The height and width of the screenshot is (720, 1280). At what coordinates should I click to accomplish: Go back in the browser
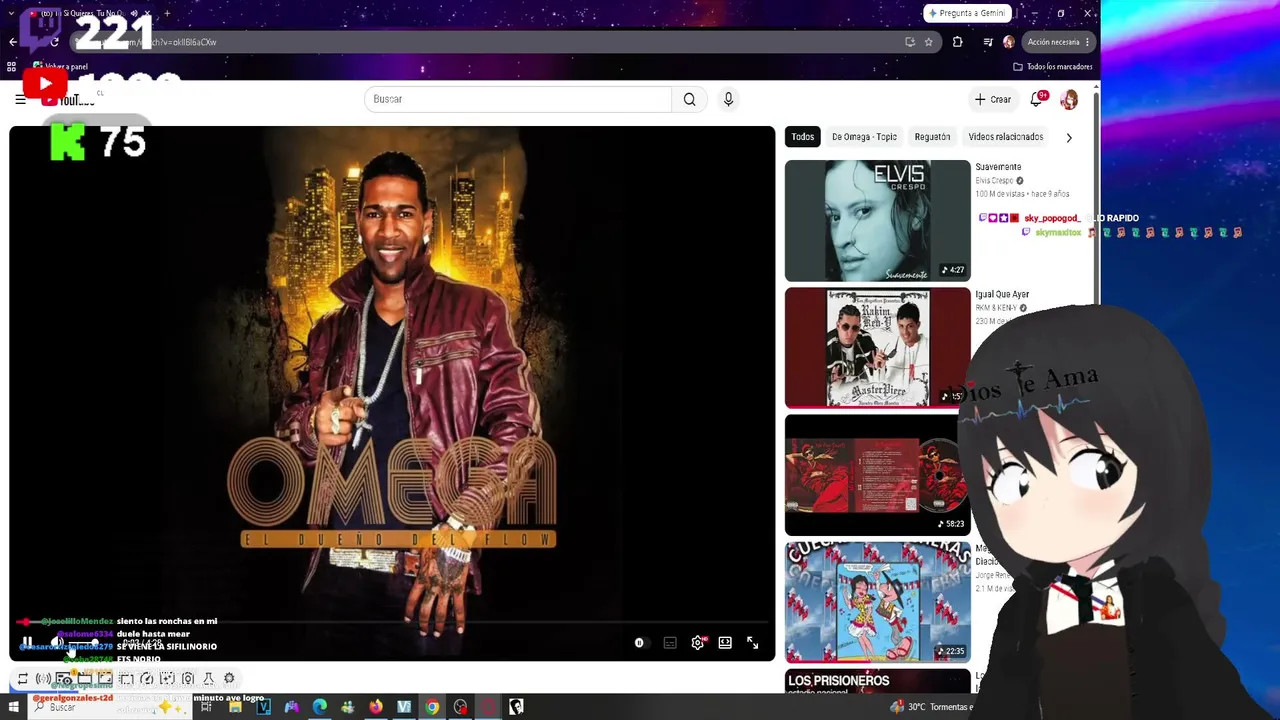pyautogui.click(x=12, y=42)
